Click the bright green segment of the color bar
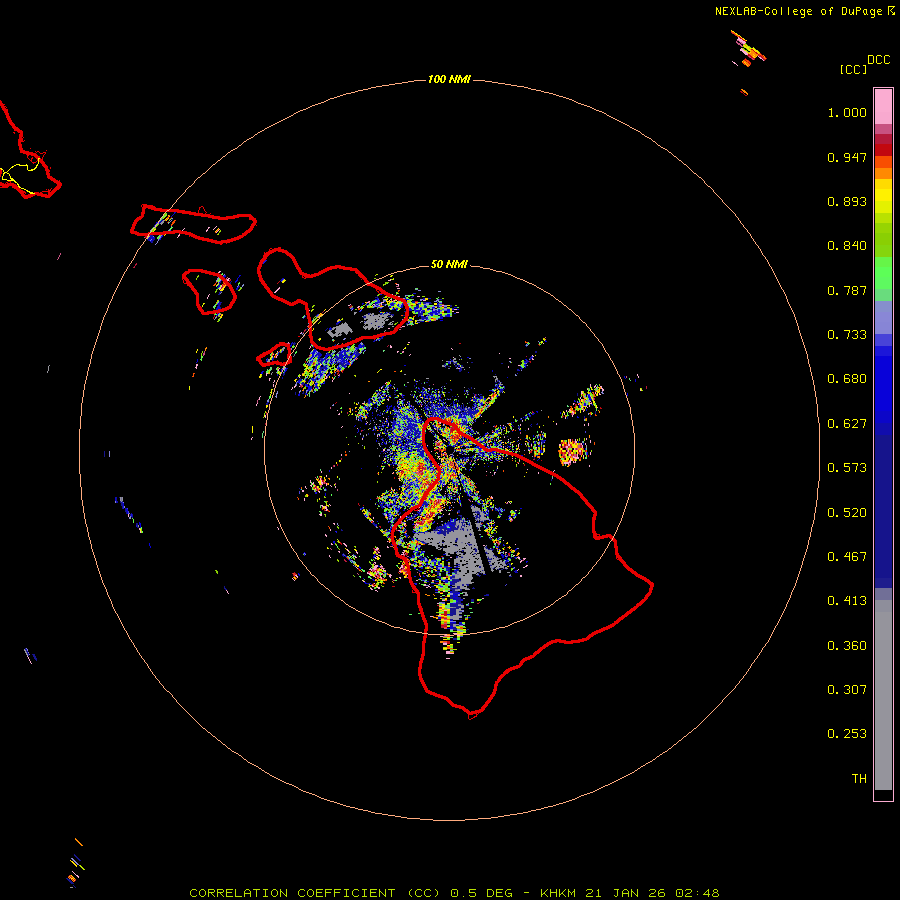The width and height of the screenshot is (900, 900). click(883, 273)
